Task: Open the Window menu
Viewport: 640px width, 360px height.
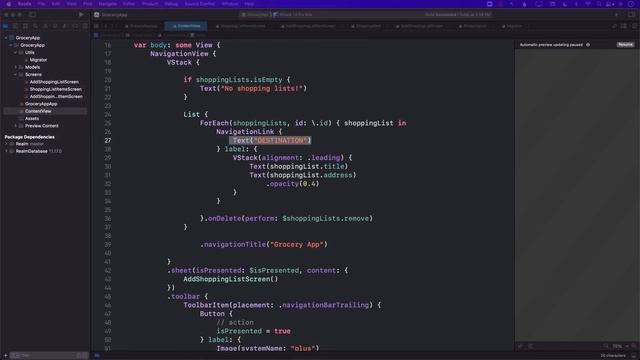Action: [x=230, y=4]
